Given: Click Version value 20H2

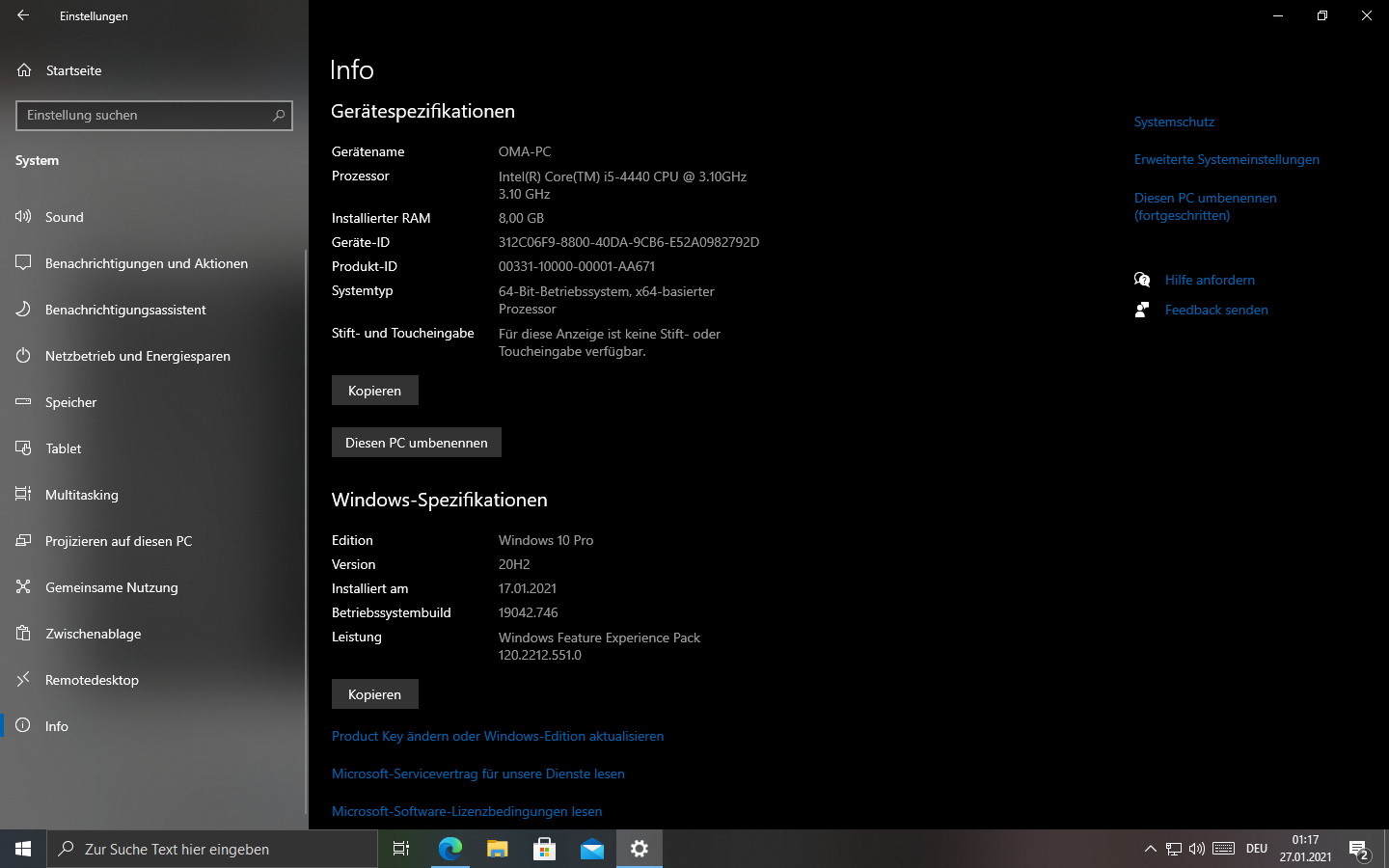Looking at the screenshot, I should click(514, 564).
